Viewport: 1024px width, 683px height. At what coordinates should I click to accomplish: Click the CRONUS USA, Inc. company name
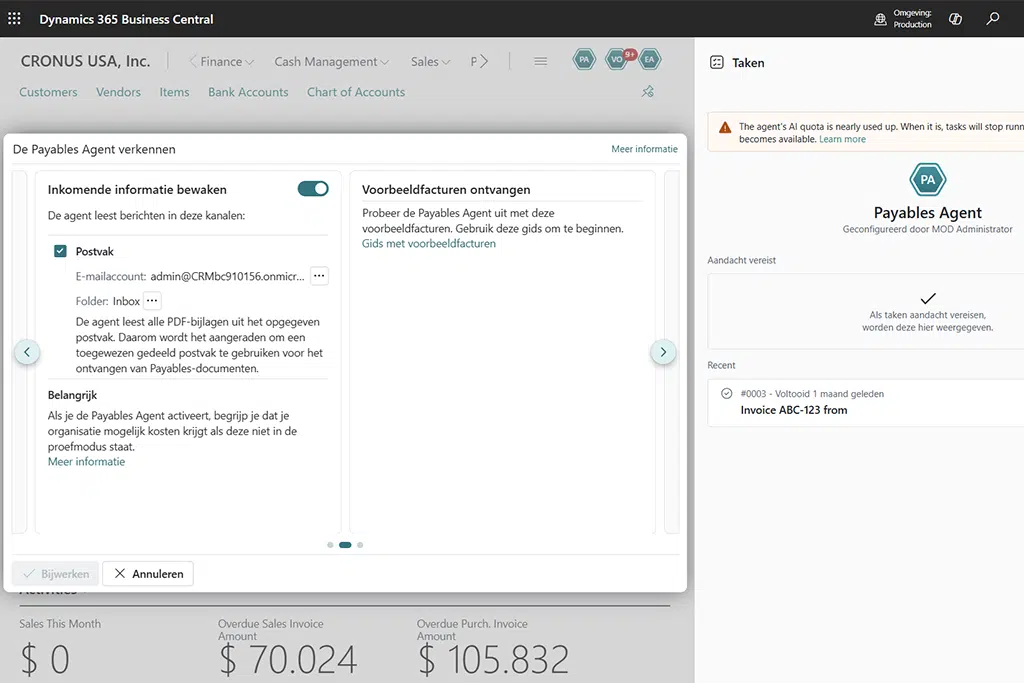point(86,61)
